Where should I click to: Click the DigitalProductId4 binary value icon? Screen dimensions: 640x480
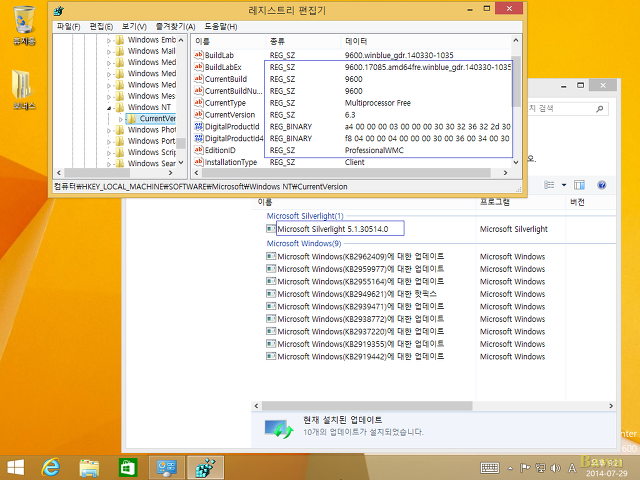pos(199,138)
